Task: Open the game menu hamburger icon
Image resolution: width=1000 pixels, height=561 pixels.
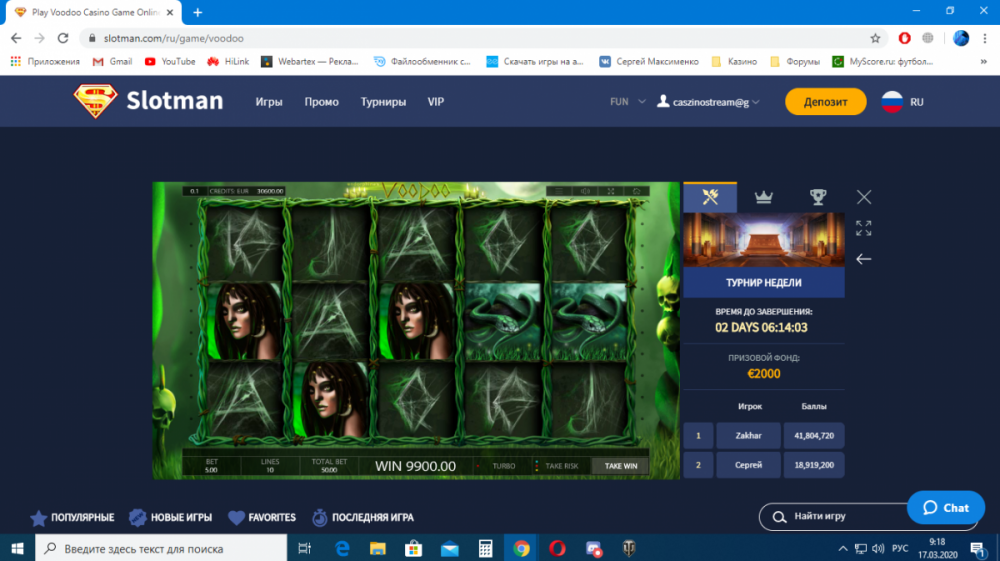Action: click(x=559, y=191)
